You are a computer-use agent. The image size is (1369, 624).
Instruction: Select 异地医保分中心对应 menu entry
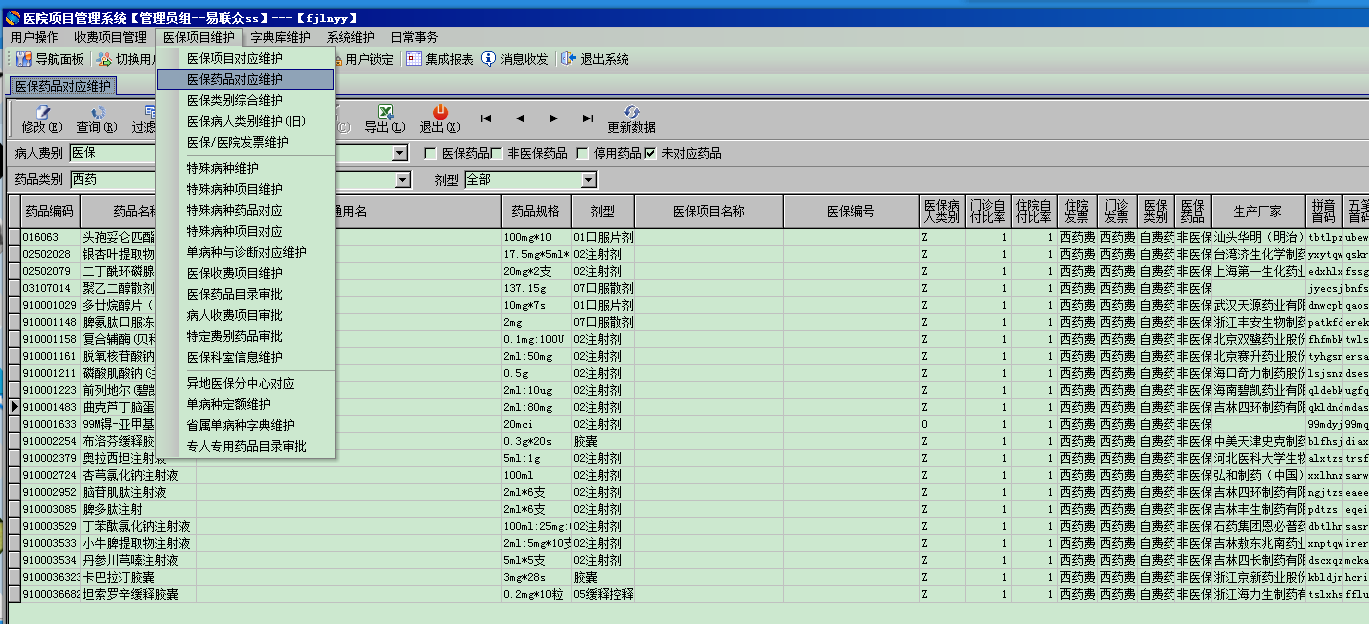pos(246,383)
